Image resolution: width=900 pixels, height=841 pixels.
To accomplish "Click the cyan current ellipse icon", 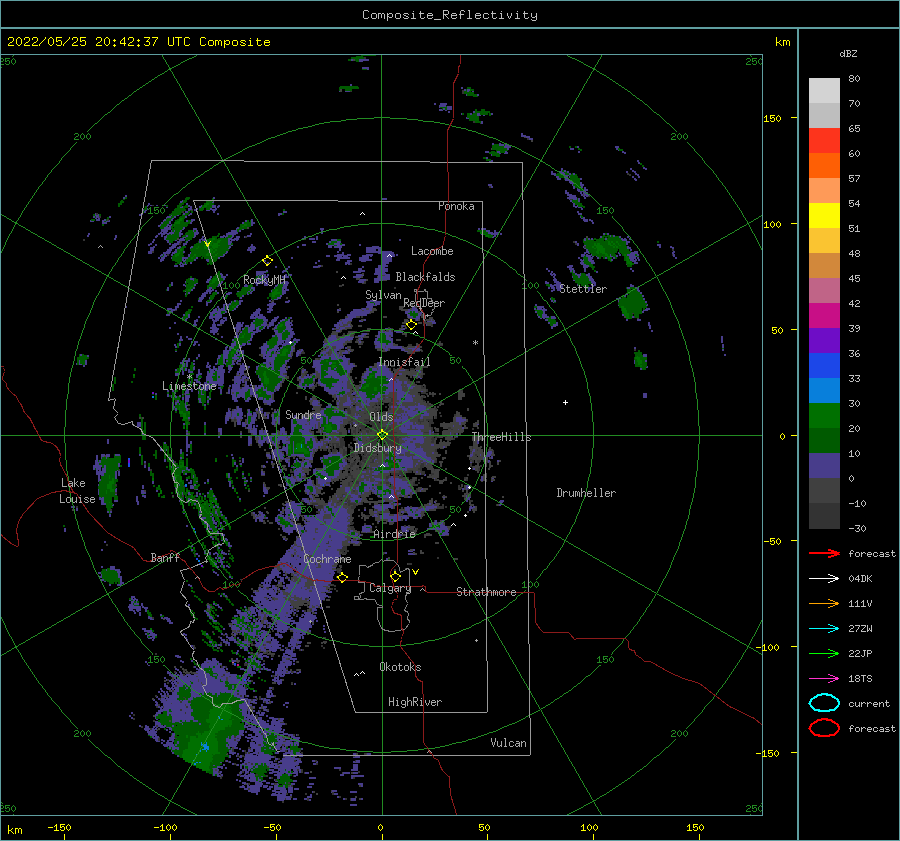I will pos(824,703).
